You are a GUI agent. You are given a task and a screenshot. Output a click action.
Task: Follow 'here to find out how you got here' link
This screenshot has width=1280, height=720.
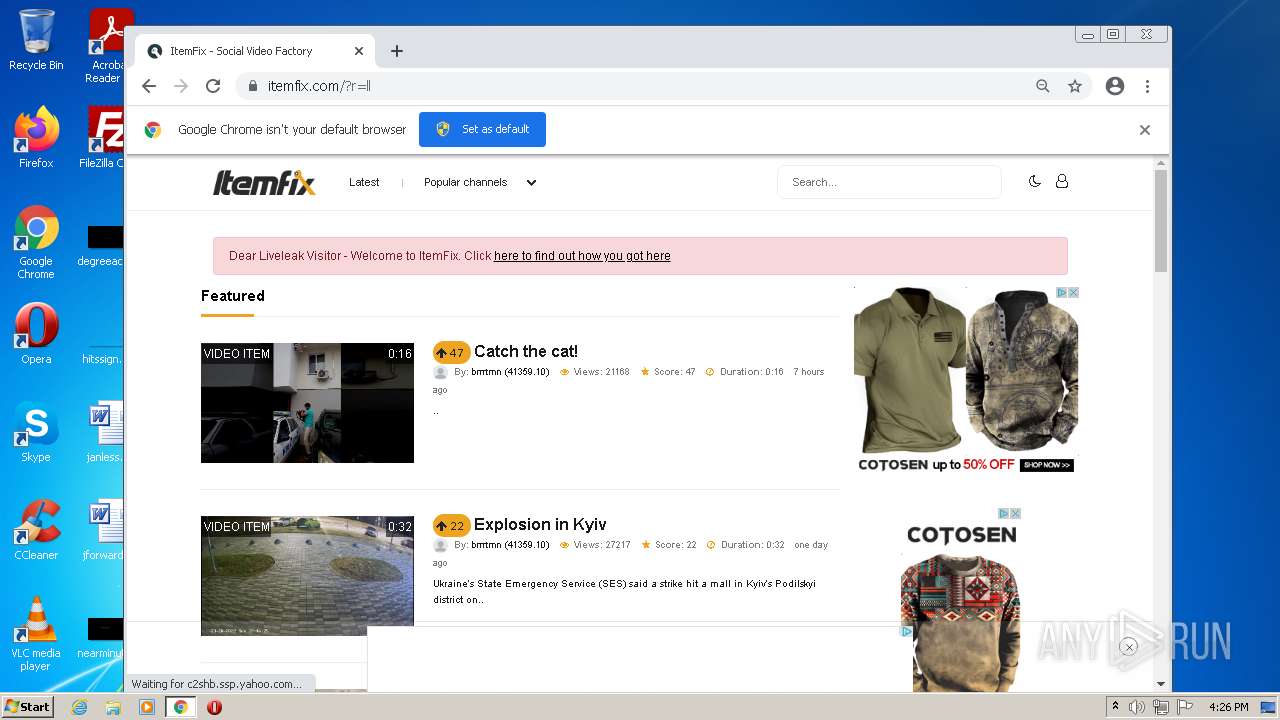[x=582, y=256]
